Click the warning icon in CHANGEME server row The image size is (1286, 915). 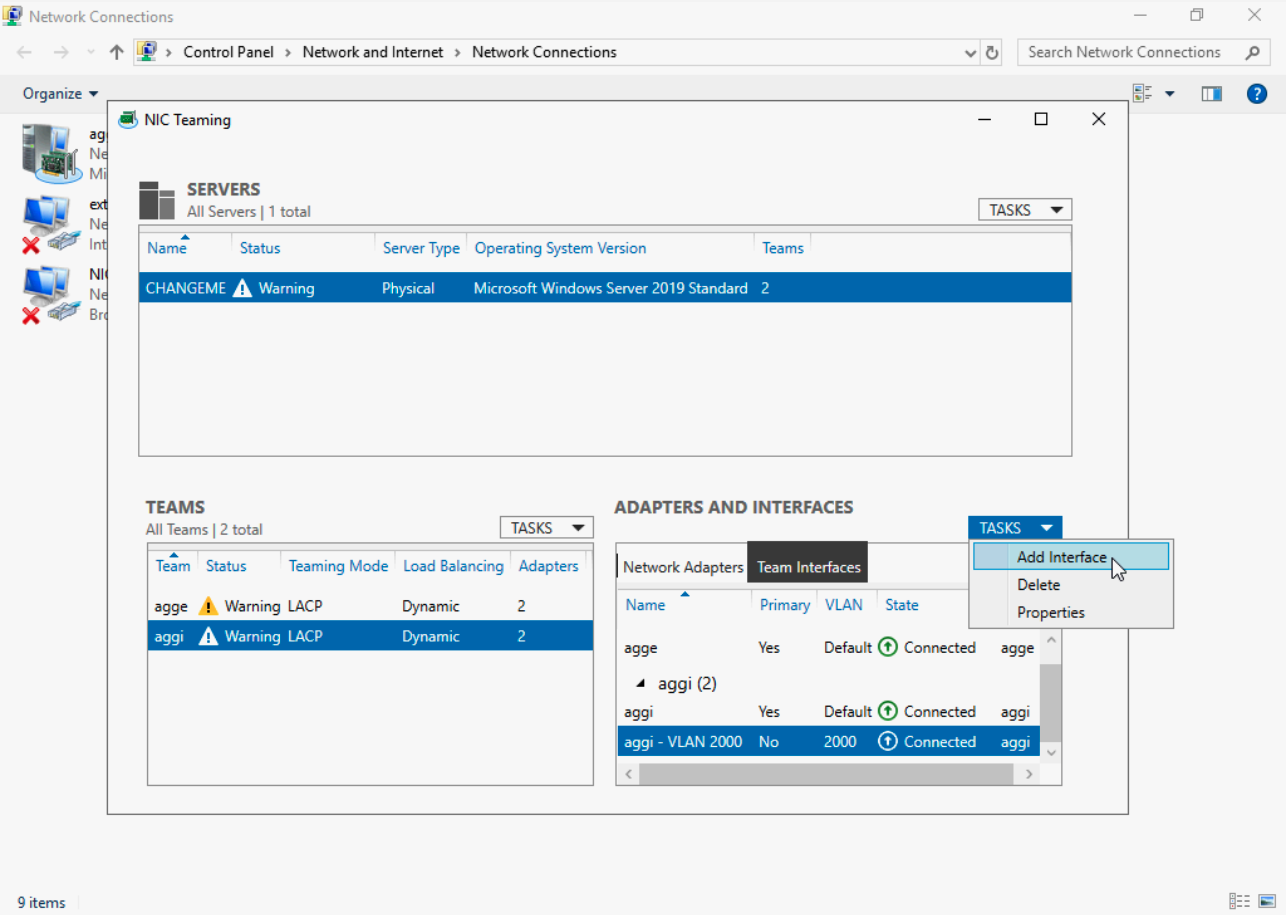pos(242,288)
